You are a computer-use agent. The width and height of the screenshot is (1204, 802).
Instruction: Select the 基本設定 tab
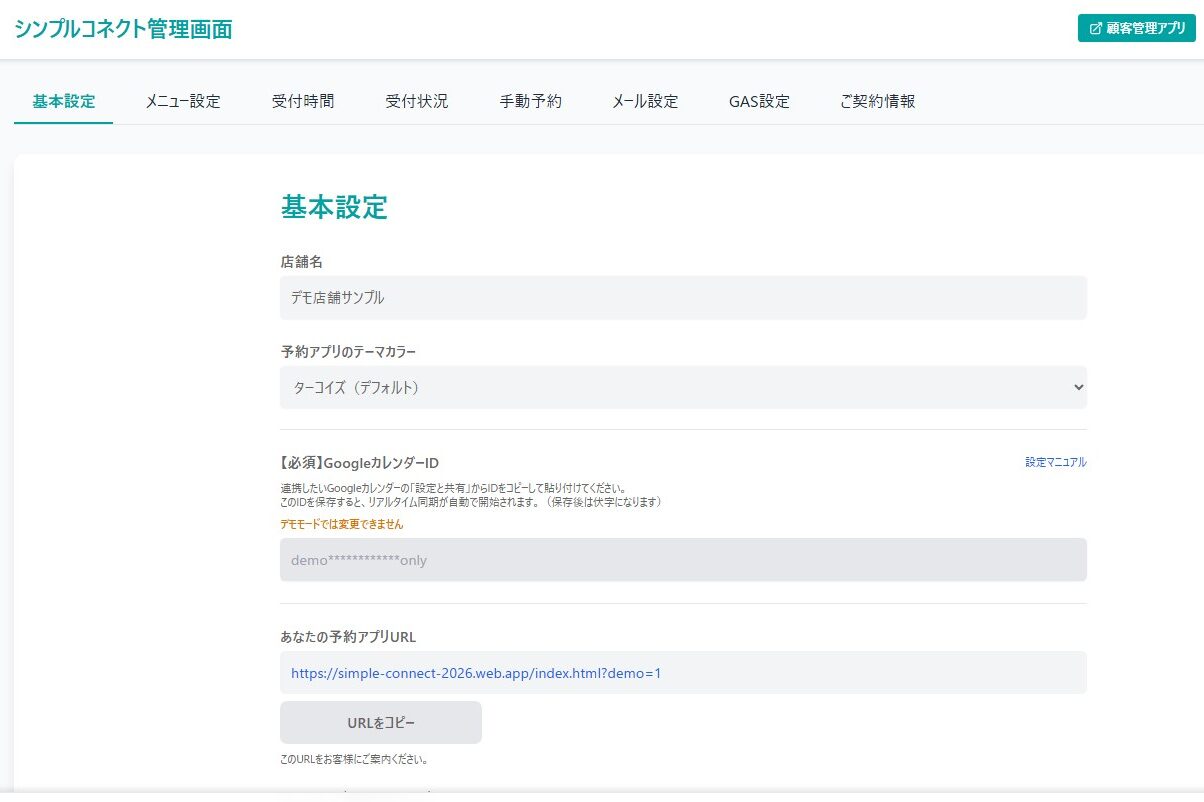click(64, 101)
